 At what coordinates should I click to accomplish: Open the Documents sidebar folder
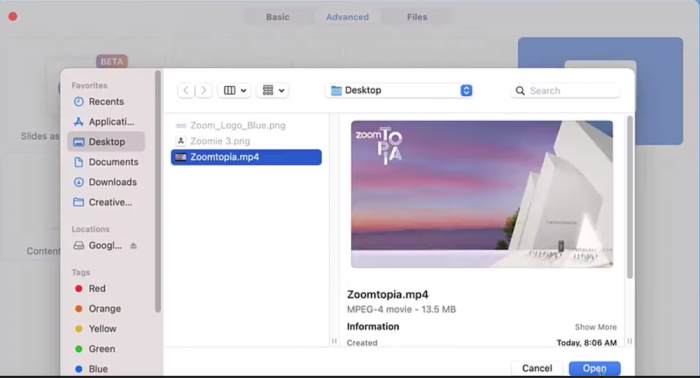pos(106,162)
